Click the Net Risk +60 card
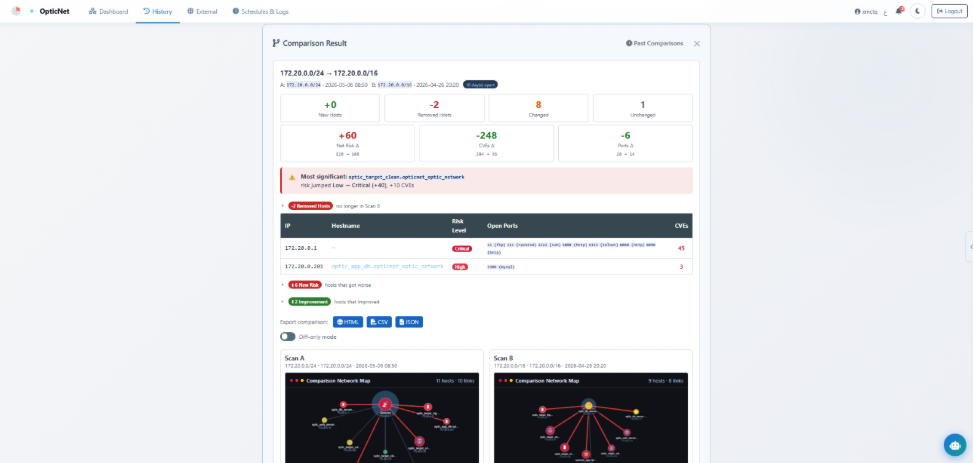This screenshot has width=973, height=463. [x=348, y=143]
